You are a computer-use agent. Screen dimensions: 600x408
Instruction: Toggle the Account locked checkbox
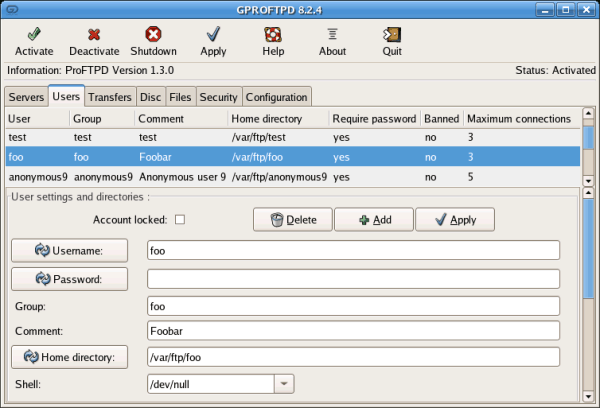pos(180,220)
